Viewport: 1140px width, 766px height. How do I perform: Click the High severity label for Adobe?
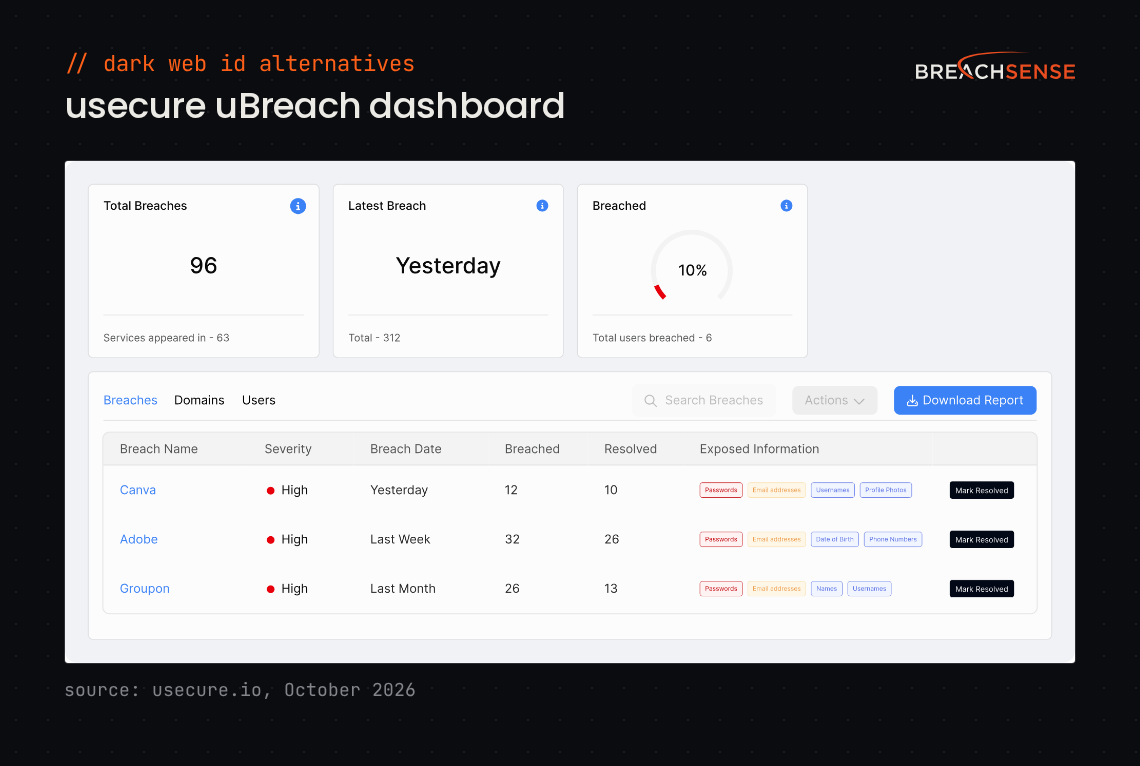[x=294, y=539]
